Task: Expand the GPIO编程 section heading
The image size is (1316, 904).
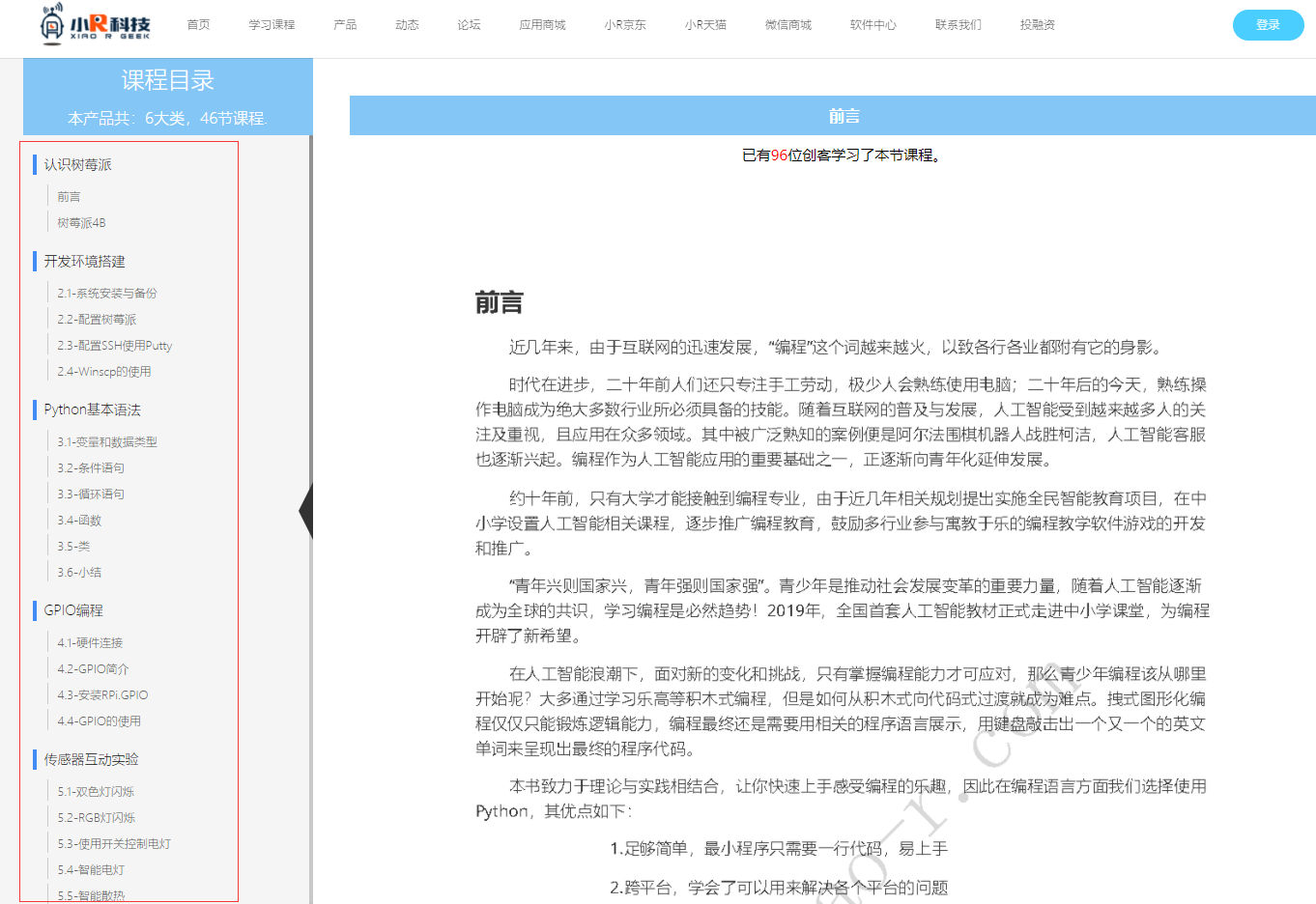Action: (73, 610)
